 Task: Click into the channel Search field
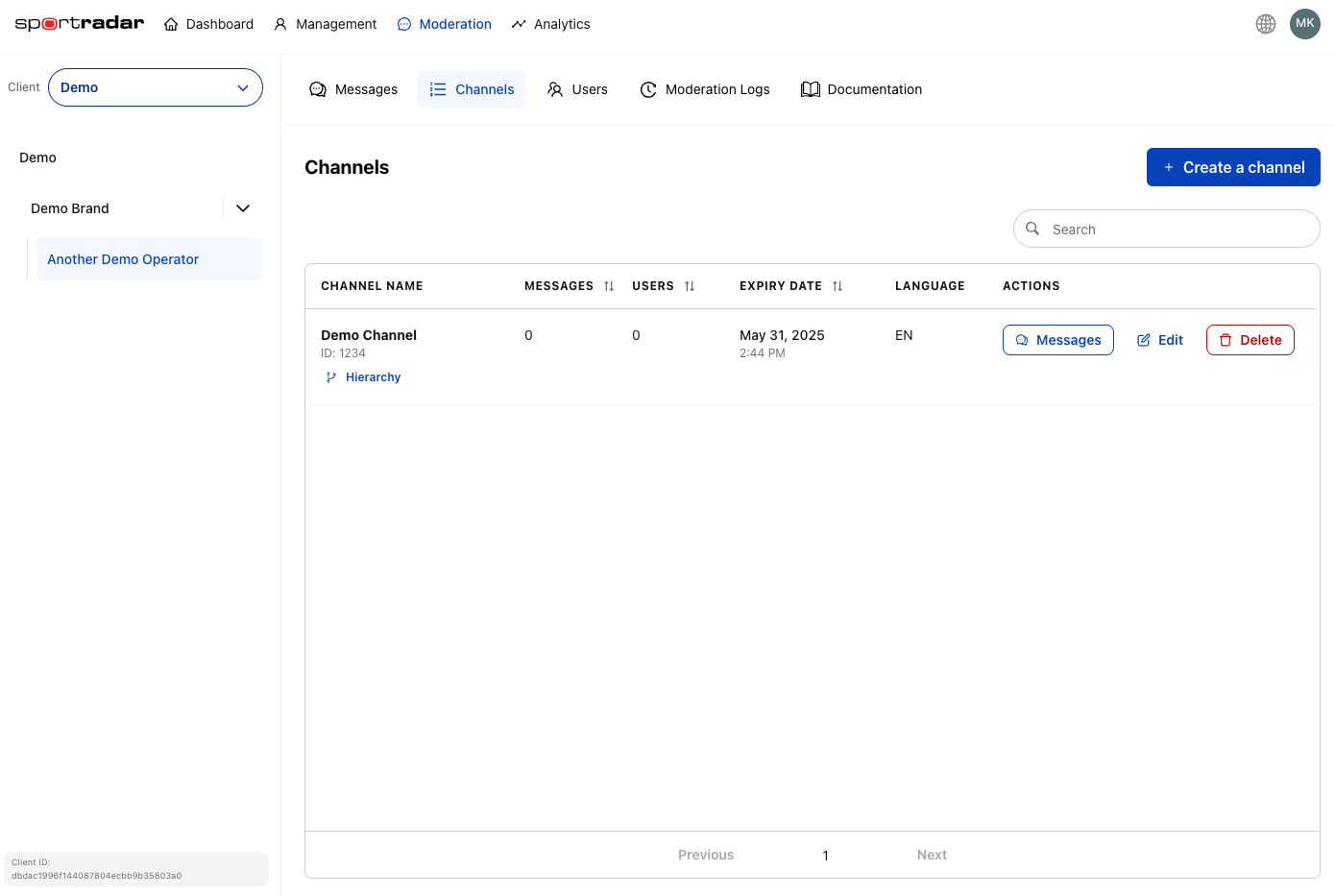1177,230
